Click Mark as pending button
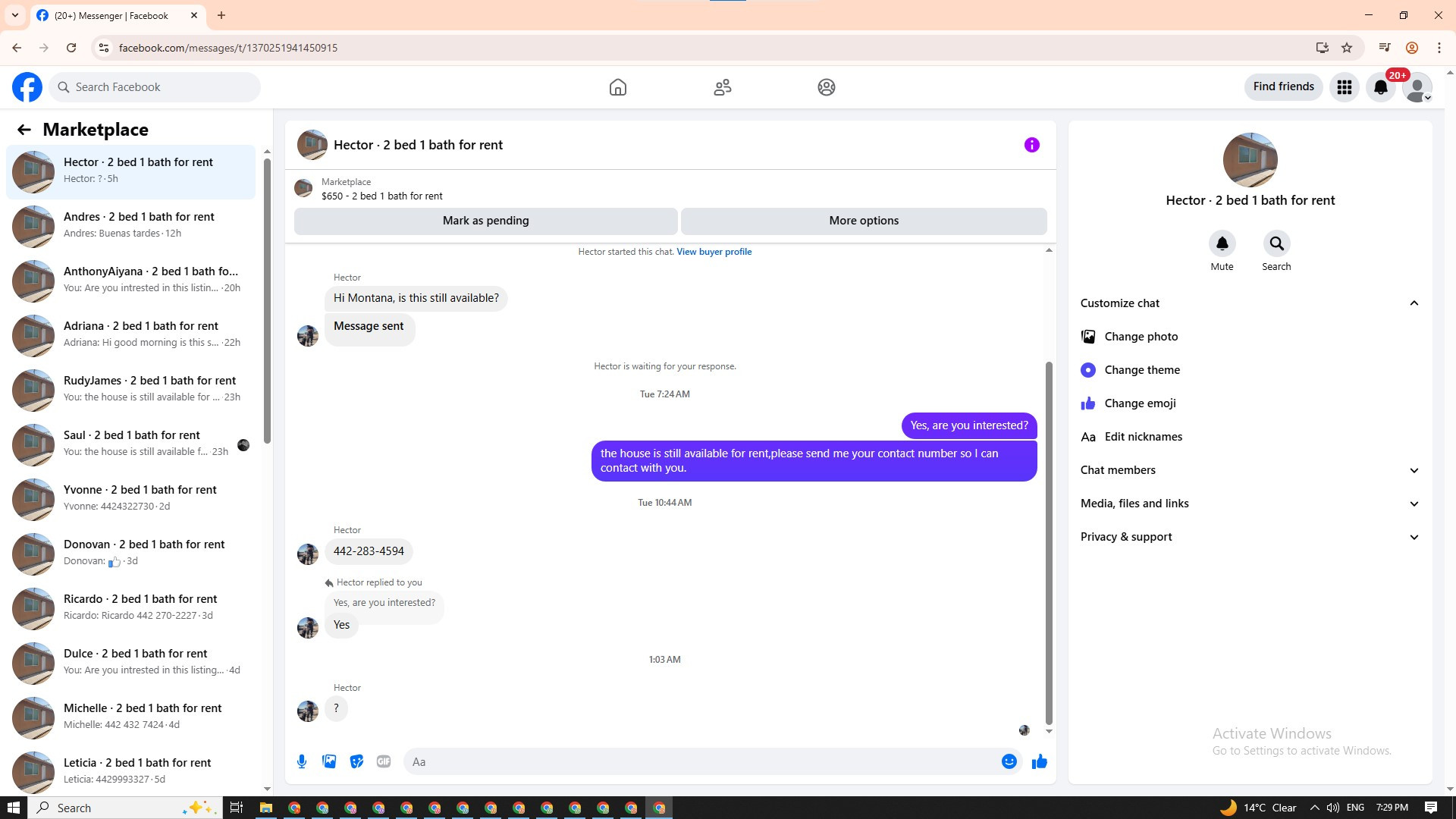1456x819 pixels. [485, 221]
